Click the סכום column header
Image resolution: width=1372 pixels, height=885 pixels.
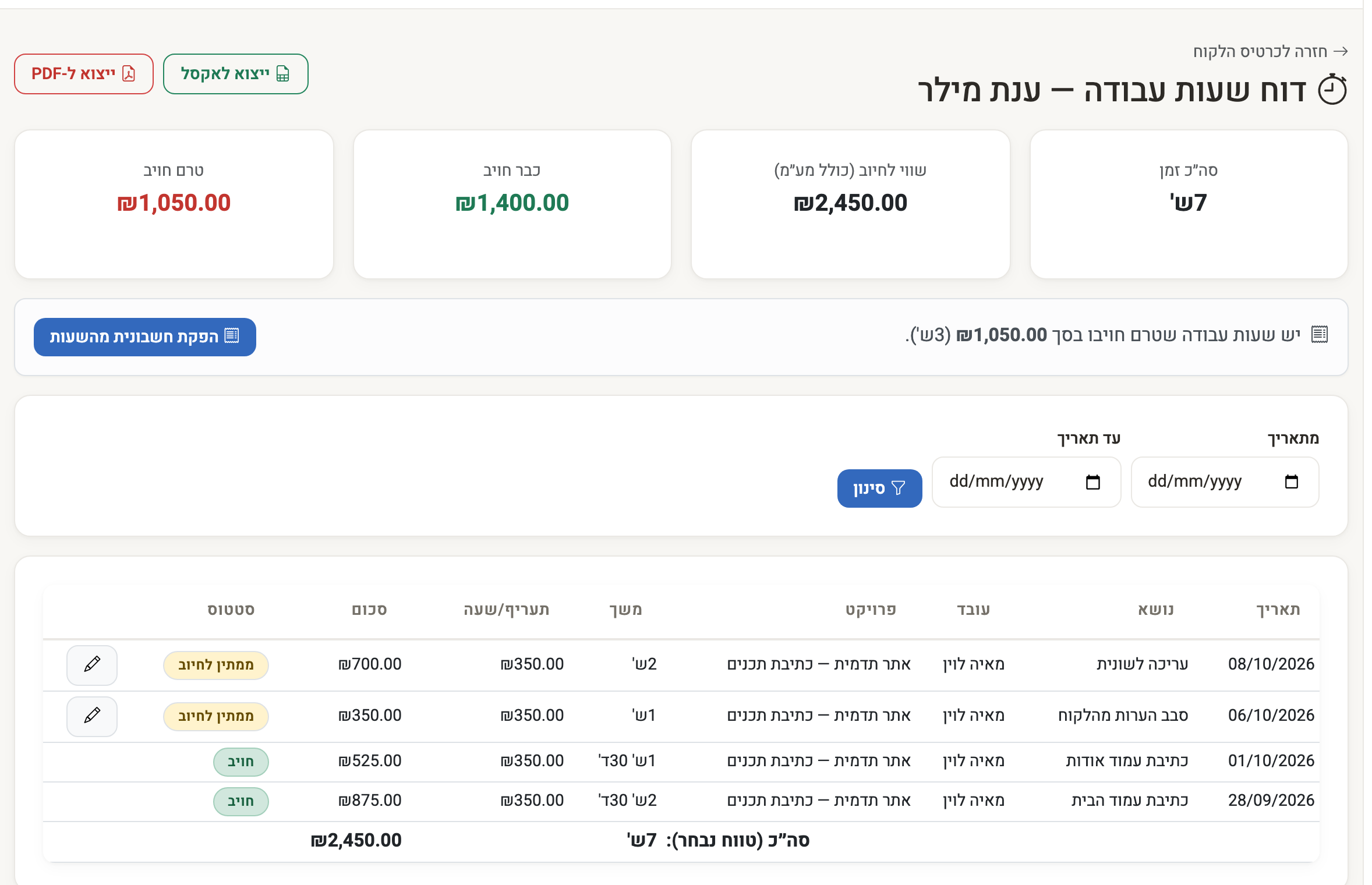coord(369,610)
